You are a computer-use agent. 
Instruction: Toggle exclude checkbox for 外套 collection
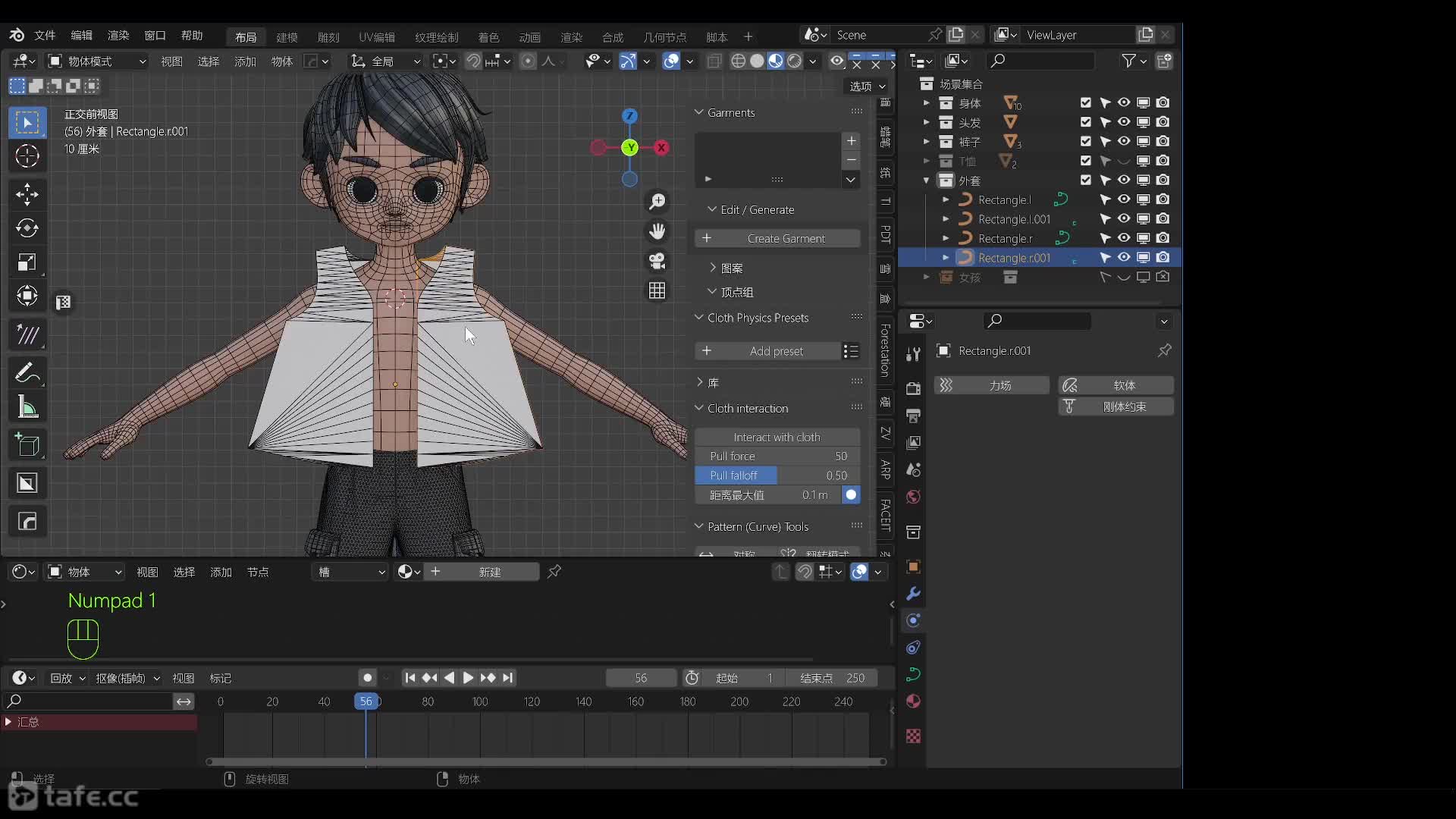tap(1086, 180)
